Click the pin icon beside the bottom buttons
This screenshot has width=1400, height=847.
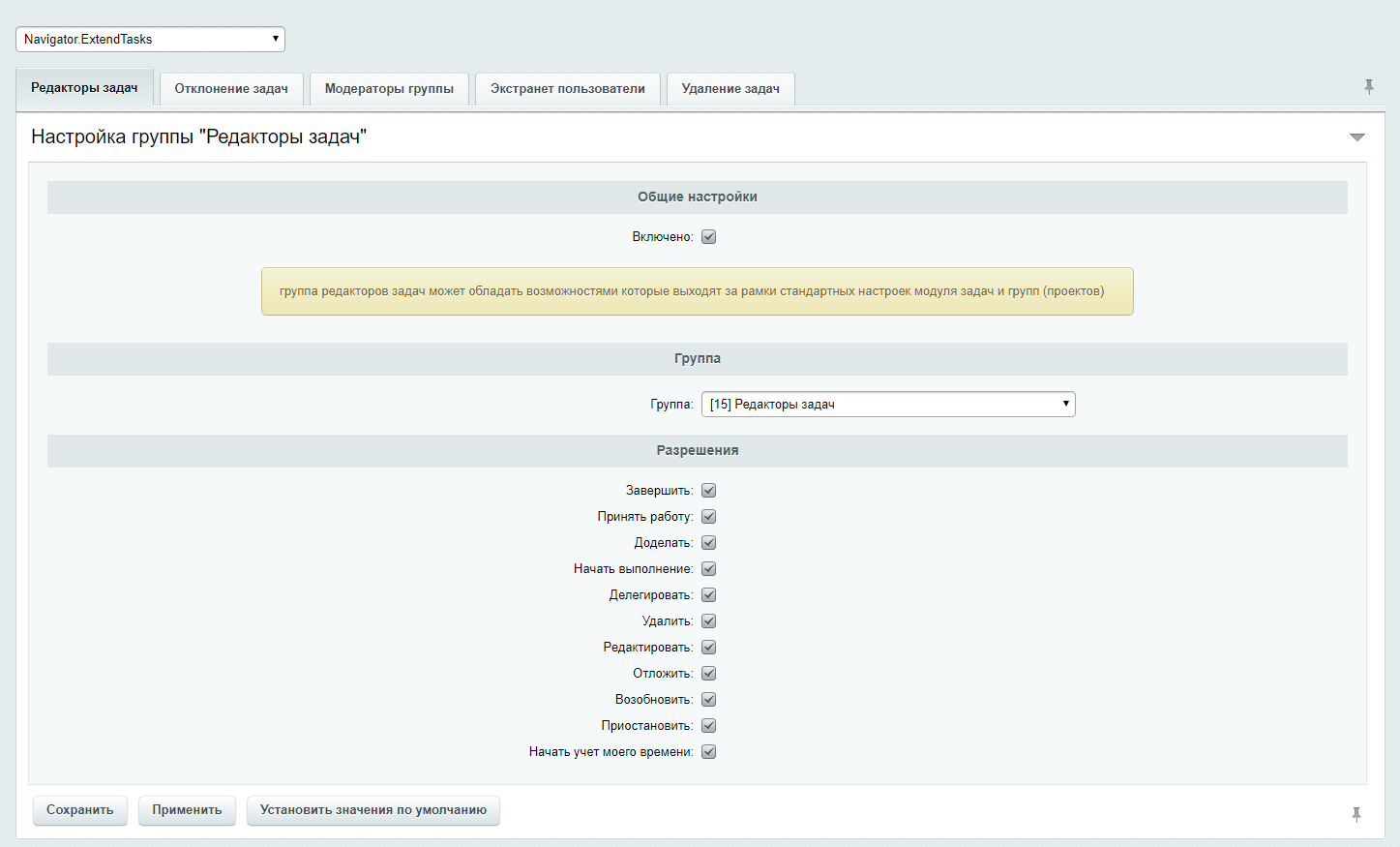point(1356,815)
